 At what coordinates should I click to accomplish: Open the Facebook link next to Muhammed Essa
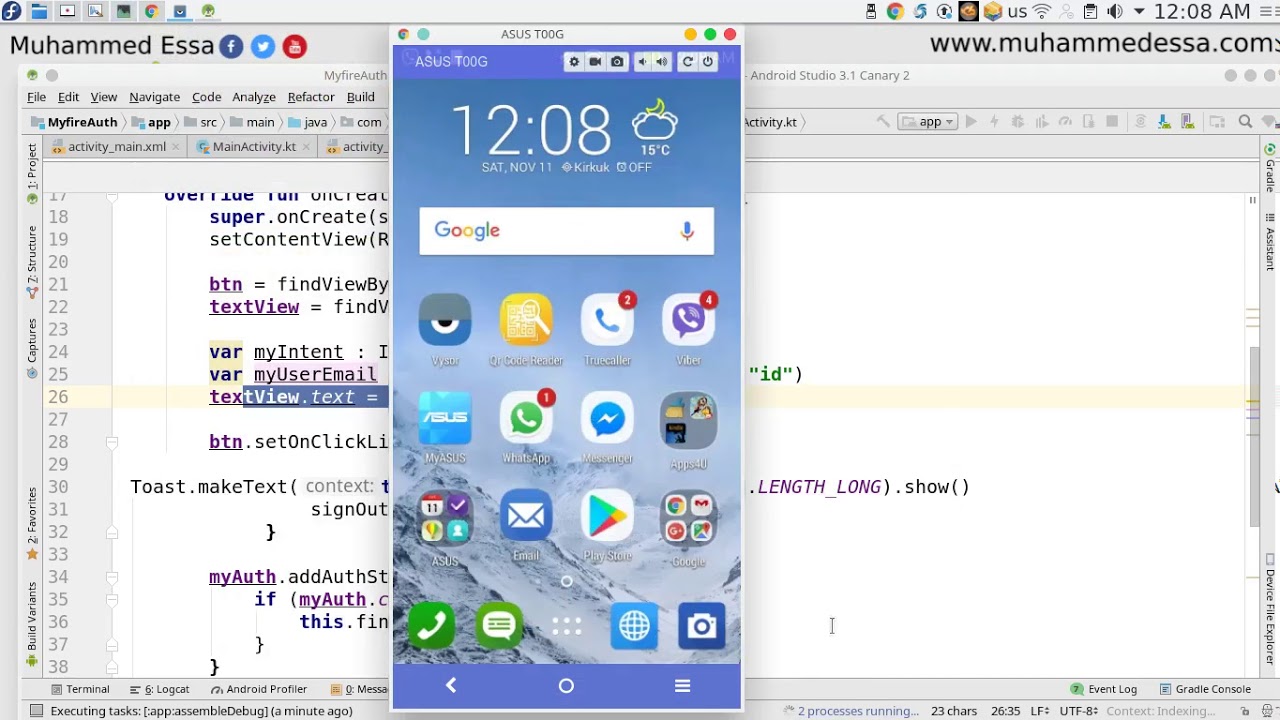click(231, 46)
